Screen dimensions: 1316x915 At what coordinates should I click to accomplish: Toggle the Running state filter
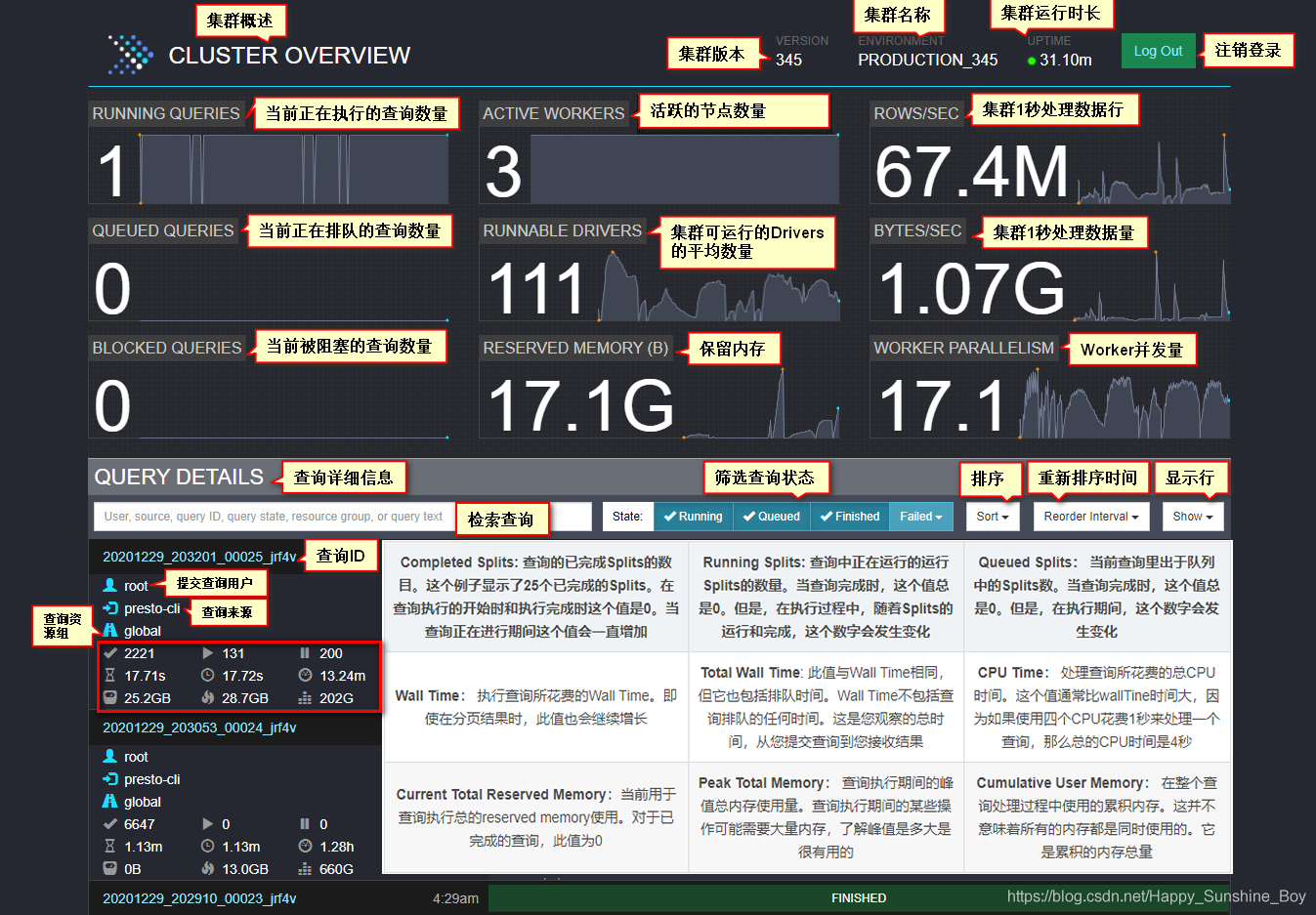[693, 516]
